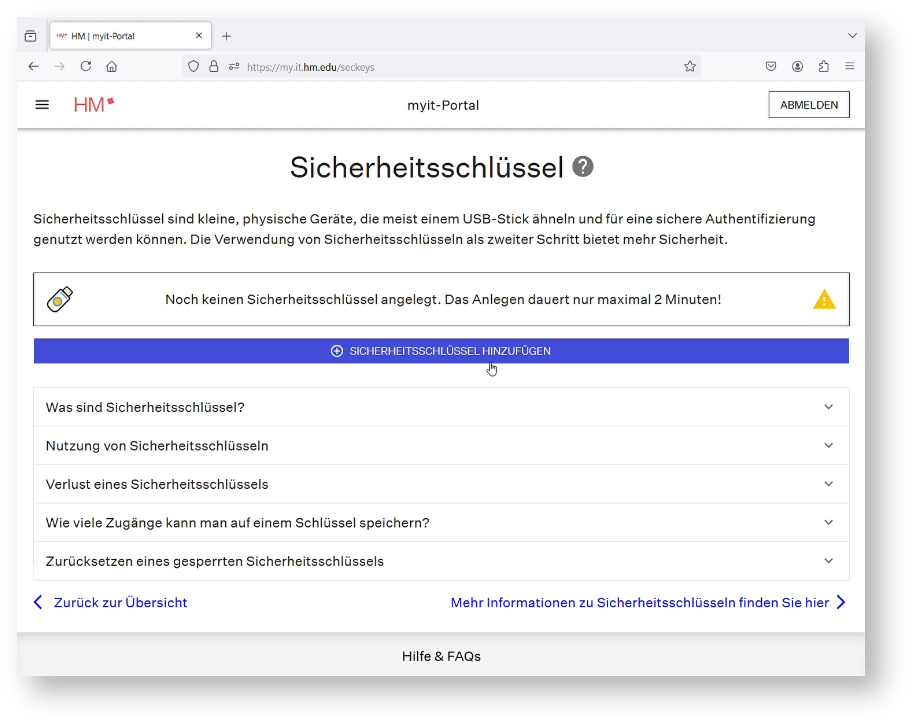This screenshot has width=913, height=724.
Task: Go to browser home page
Action: pyautogui.click(x=112, y=67)
